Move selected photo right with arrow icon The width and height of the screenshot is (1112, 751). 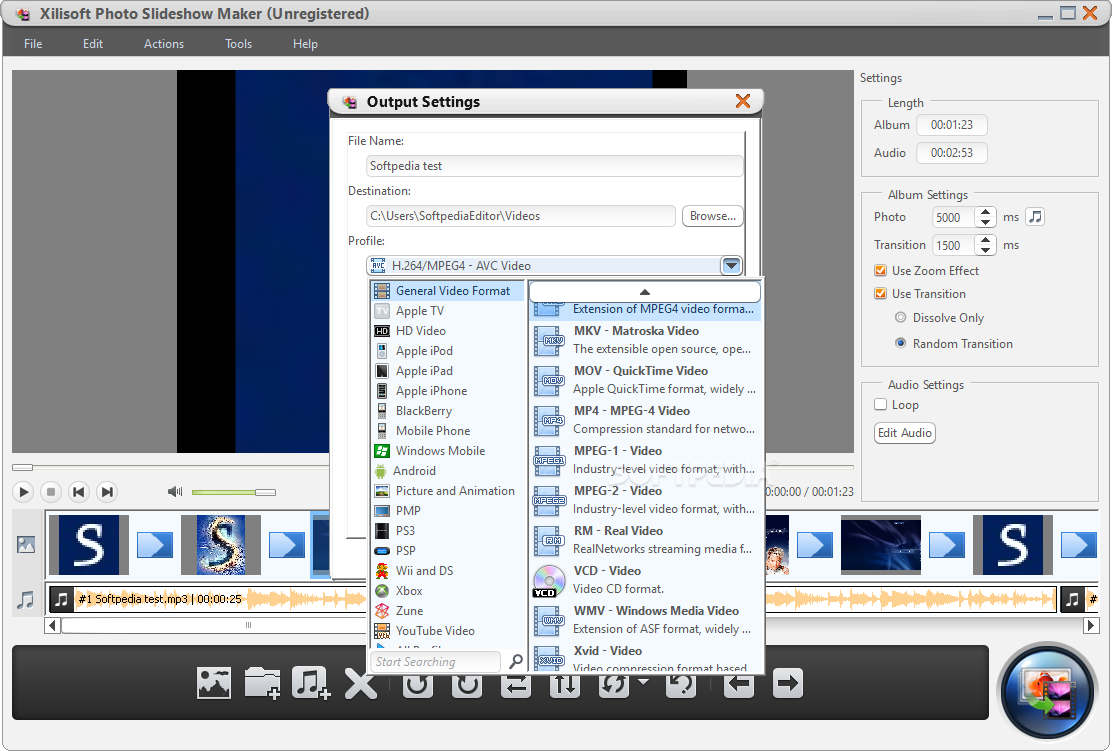[787, 684]
